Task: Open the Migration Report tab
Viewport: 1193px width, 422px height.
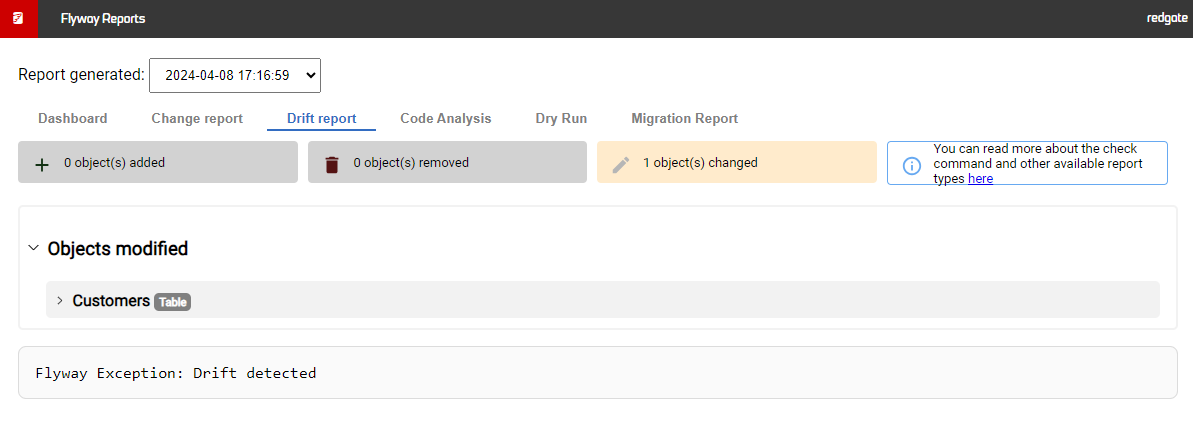Action: pyautogui.click(x=685, y=119)
